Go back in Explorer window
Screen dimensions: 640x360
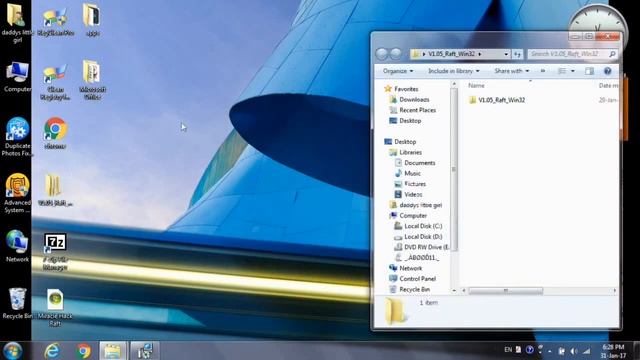(x=381, y=53)
